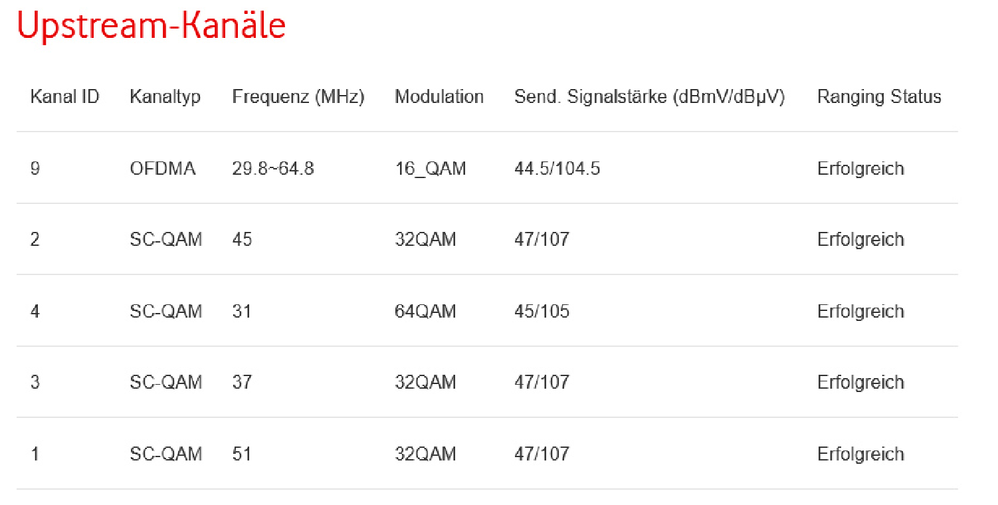
Task: Click the 64QAM modulation cell
Action: [x=425, y=312]
